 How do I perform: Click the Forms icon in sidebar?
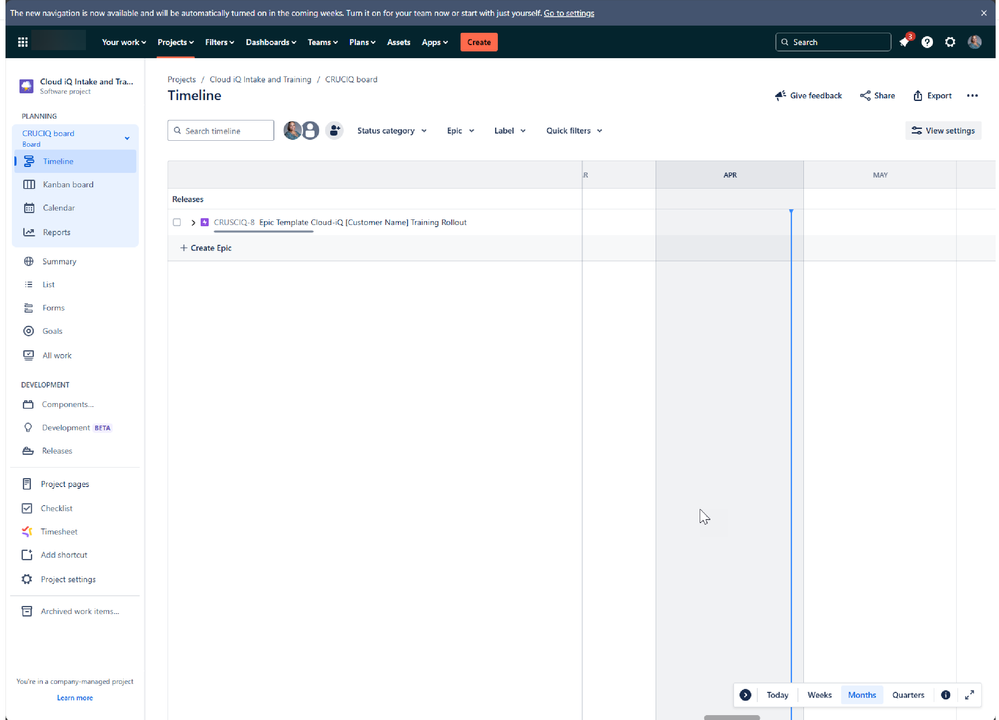29,308
